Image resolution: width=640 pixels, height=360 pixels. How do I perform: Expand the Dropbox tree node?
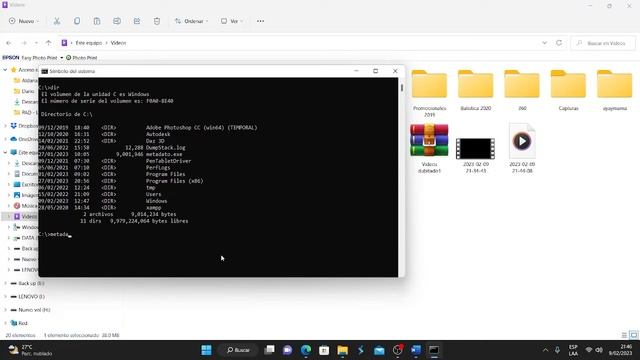(5, 126)
